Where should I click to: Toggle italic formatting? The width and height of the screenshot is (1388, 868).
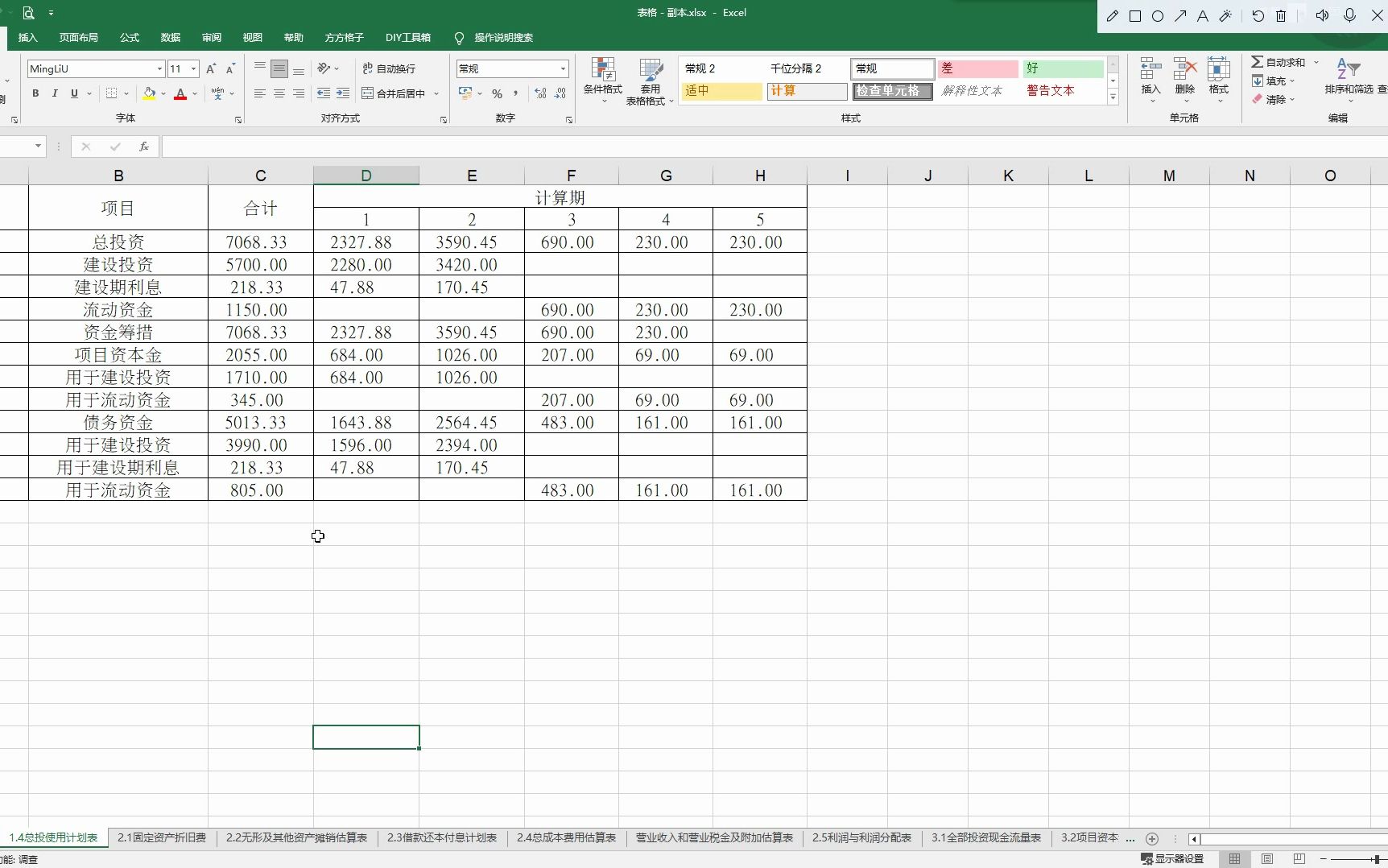click(x=55, y=93)
